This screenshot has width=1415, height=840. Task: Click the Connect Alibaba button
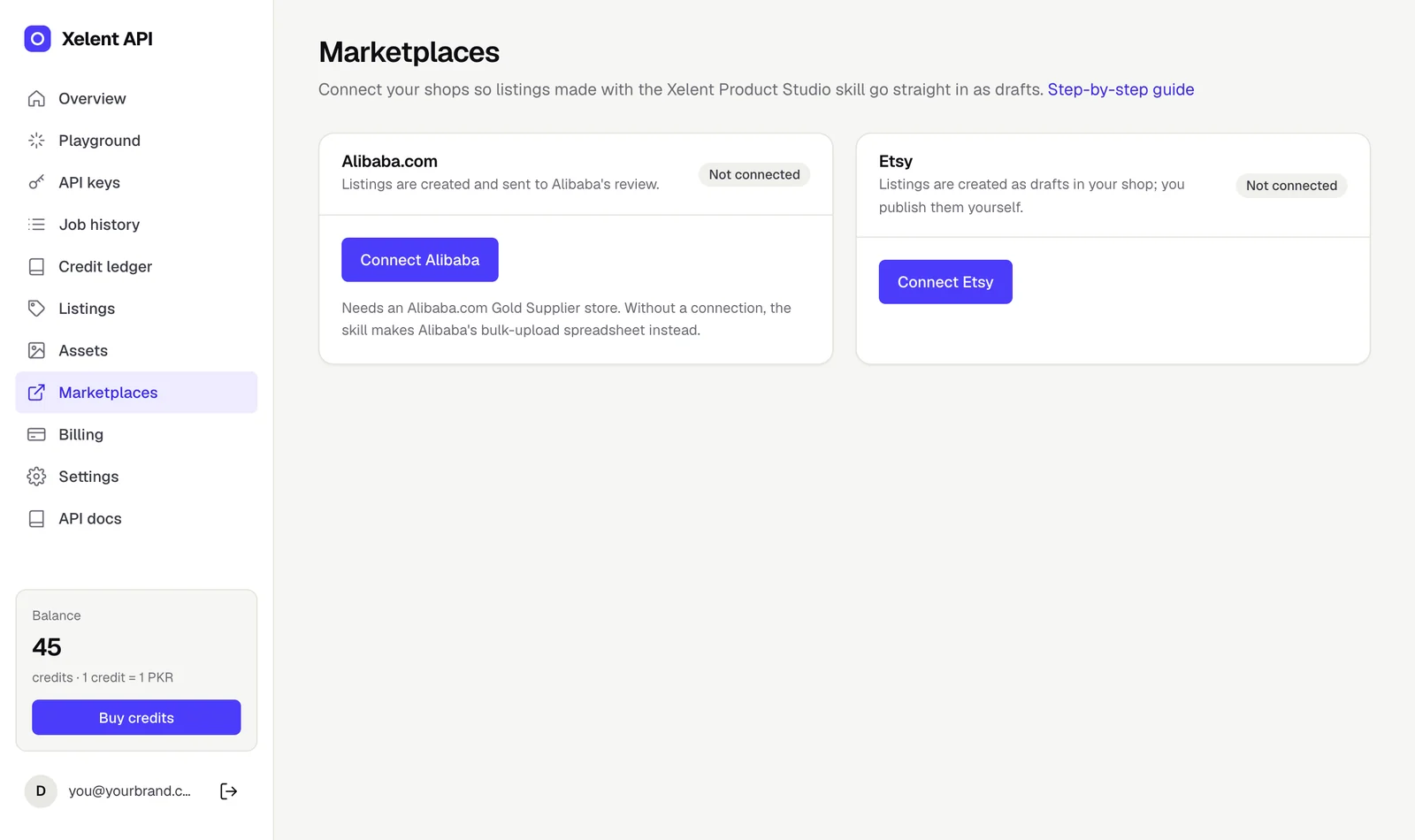420,260
